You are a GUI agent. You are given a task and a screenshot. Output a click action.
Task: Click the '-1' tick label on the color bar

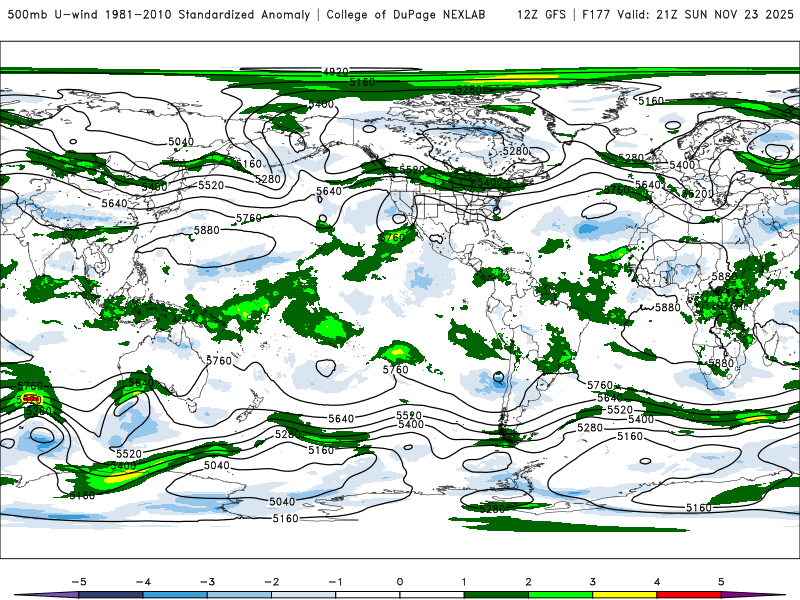pos(335,582)
